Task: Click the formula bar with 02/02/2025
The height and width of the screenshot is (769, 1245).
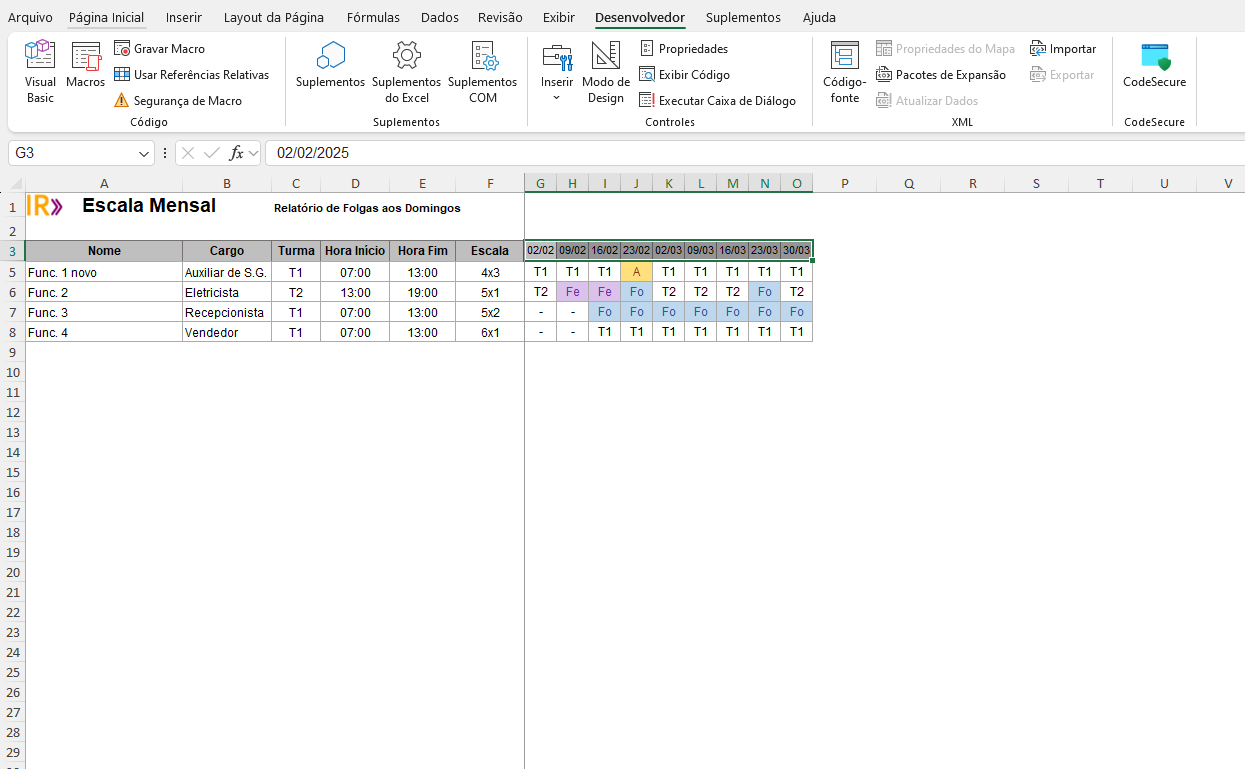Action: 755,153
